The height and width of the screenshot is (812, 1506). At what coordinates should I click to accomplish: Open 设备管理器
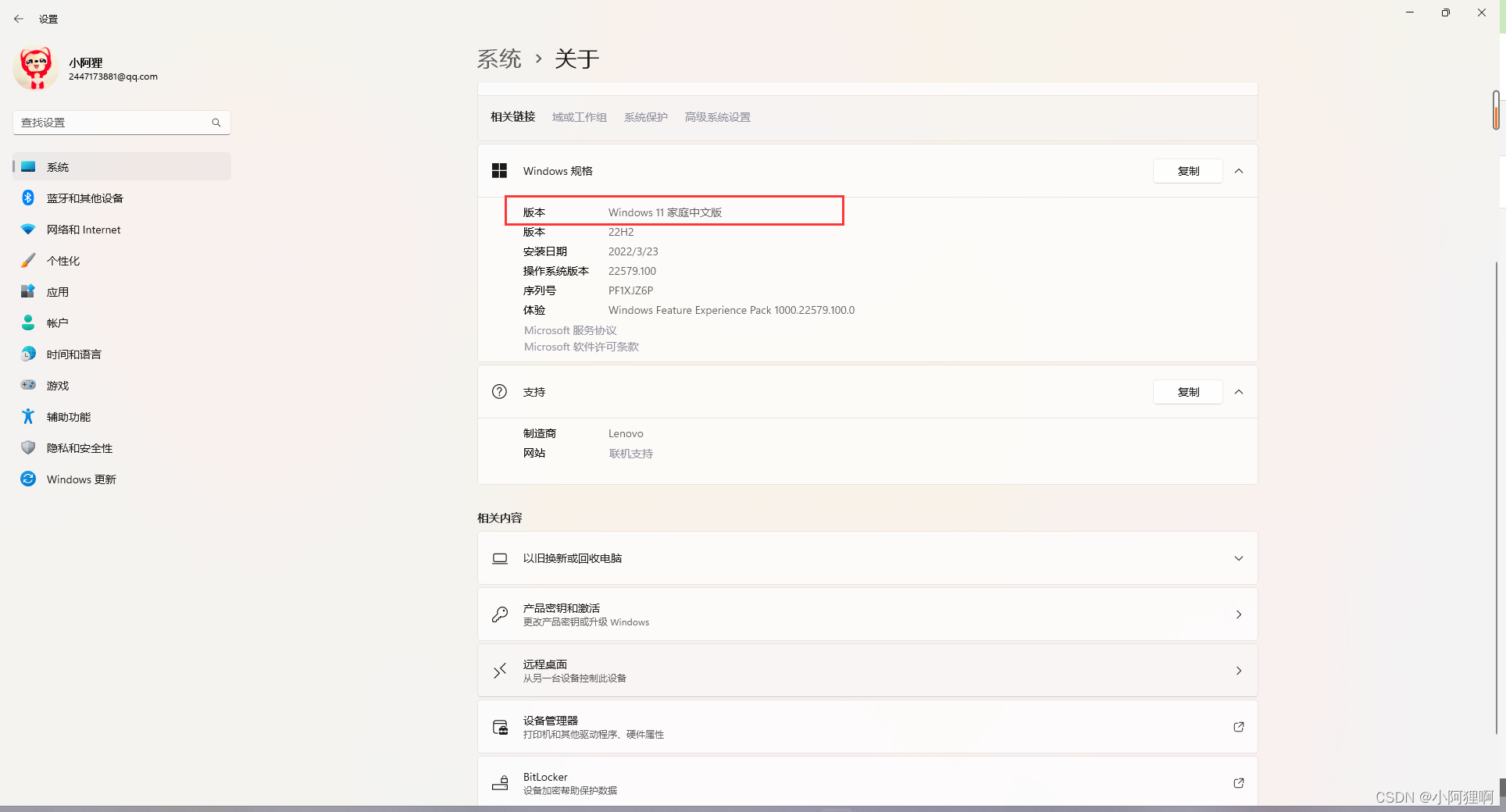point(867,727)
